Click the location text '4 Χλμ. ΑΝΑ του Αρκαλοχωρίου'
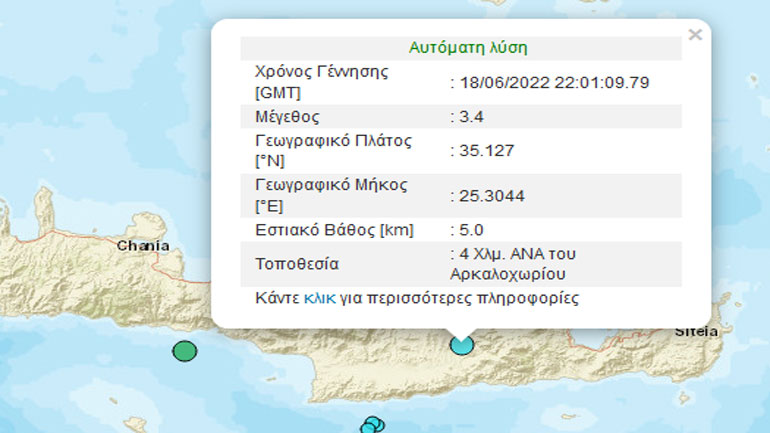 (513, 264)
